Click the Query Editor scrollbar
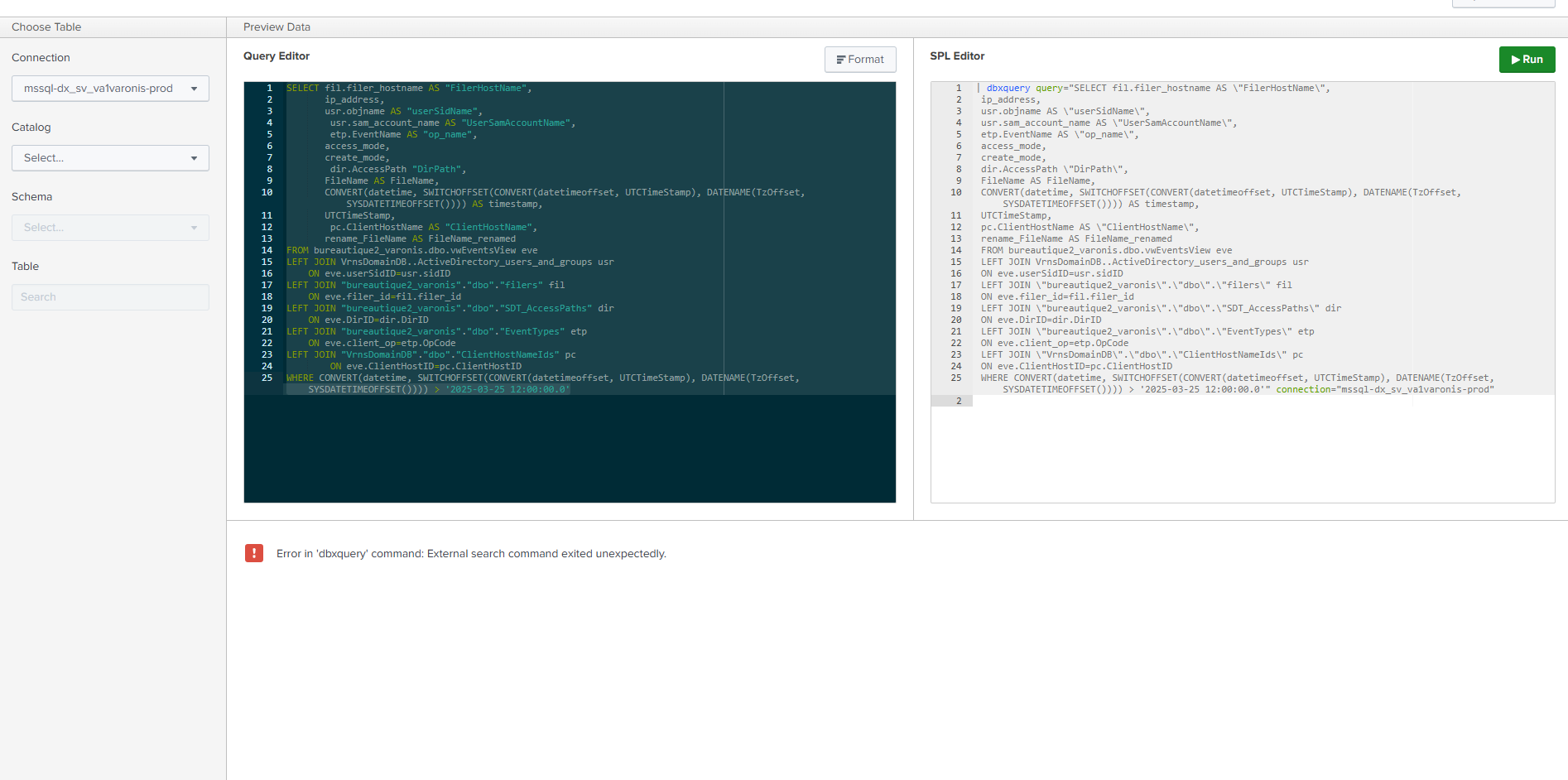 click(724, 240)
